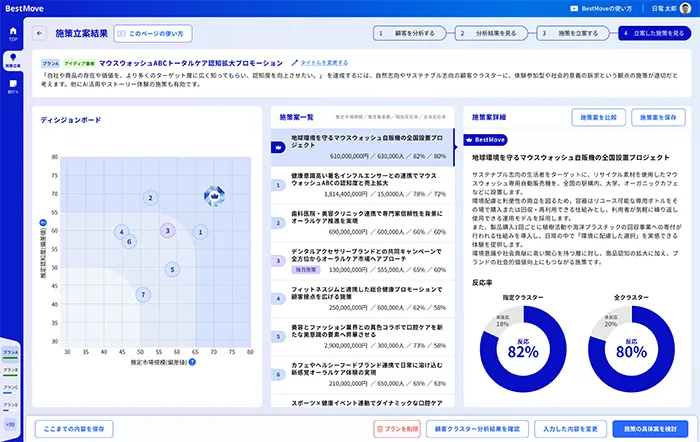Screen dimensions: 700x442
Task: Click the 施策の具体案を検討 button
Action: click(649, 427)
